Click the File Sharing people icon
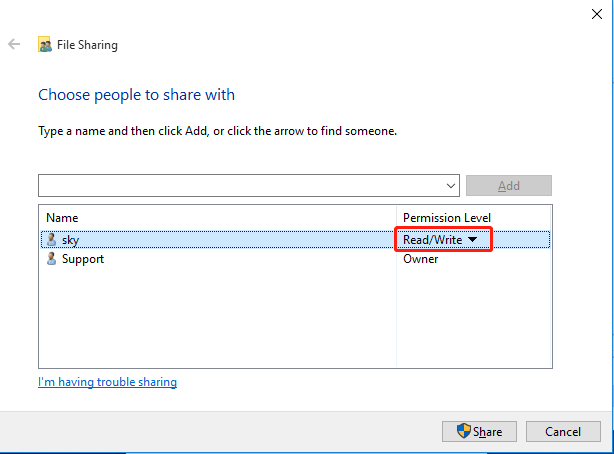The height and width of the screenshot is (454, 614). [45, 45]
